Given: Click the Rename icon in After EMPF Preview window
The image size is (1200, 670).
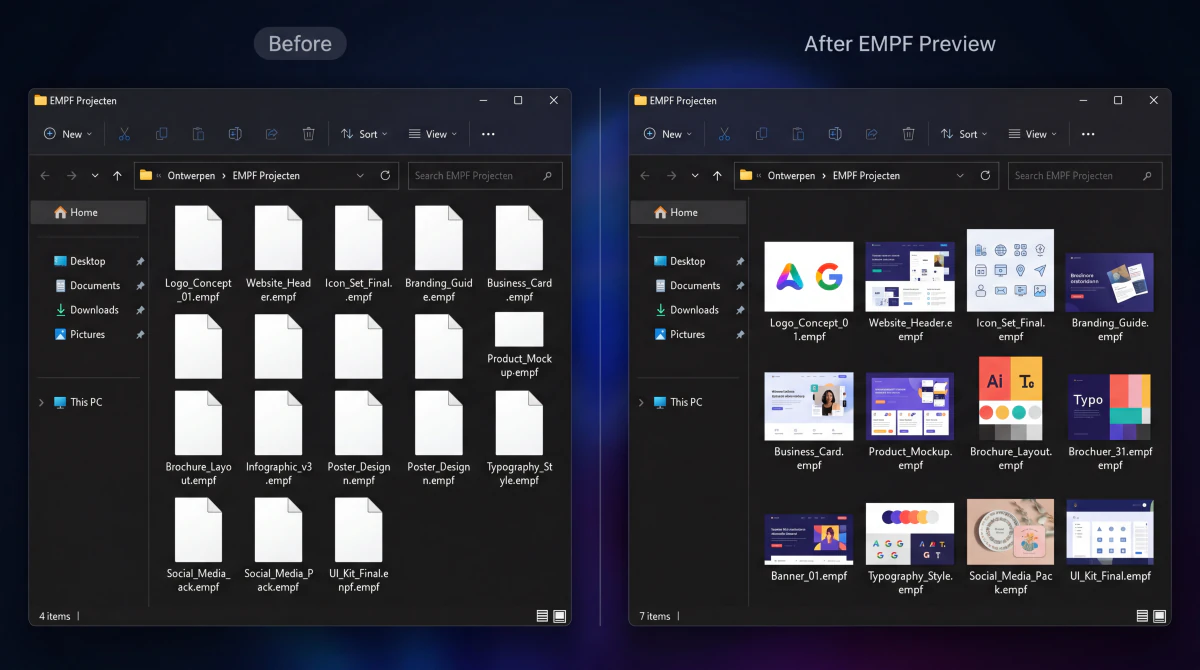Looking at the screenshot, I should pos(835,134).
